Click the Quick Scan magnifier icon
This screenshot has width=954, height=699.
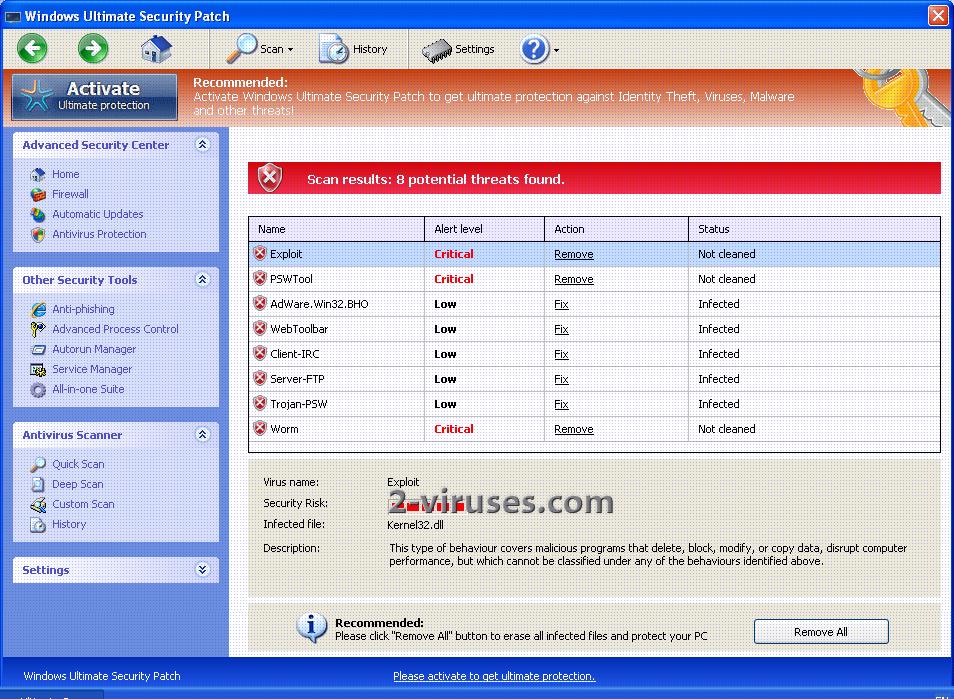point(38,465)
